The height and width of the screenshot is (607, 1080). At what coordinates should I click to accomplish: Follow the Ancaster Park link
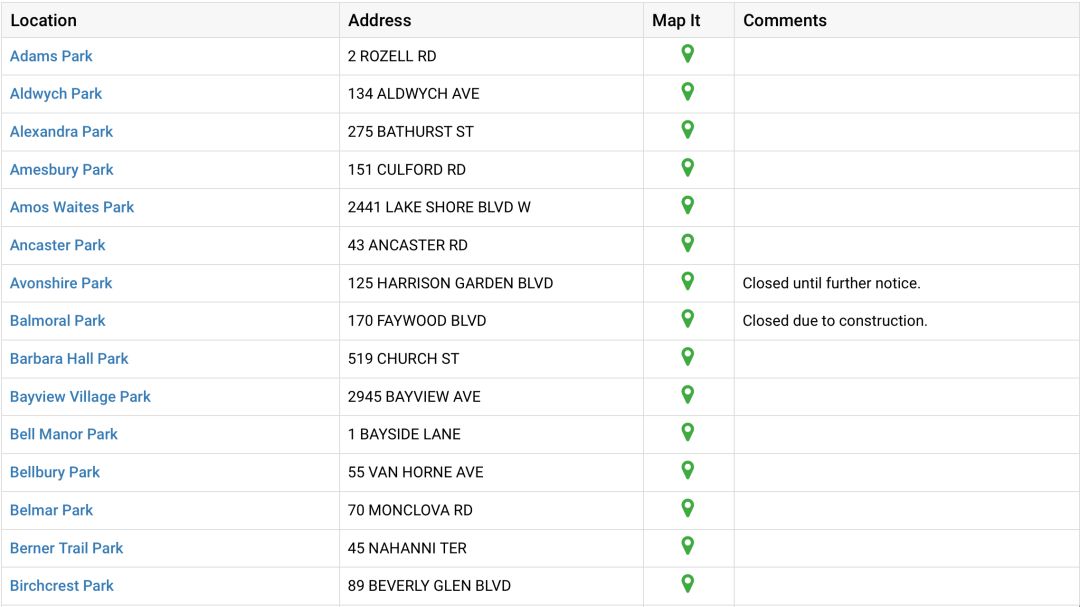coord(57,245)
